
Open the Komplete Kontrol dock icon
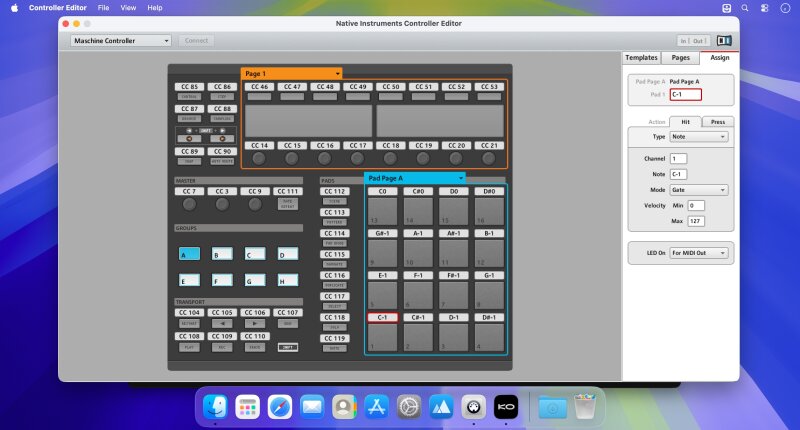pyautogui.click(x=506, y=407)
